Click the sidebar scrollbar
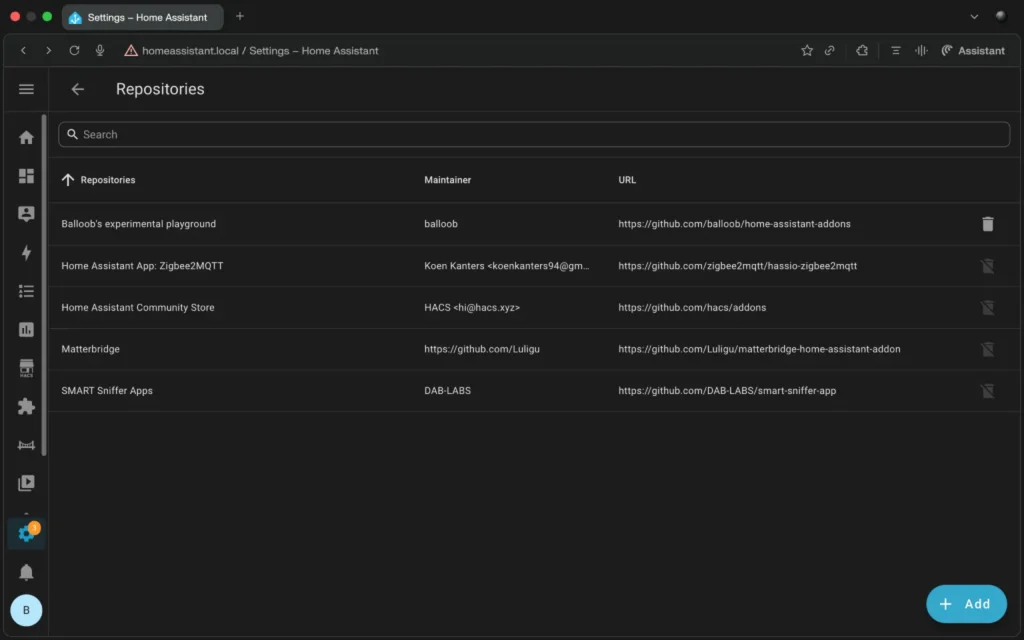Screen dimensions: 1024x640 [x=44, y=285]
